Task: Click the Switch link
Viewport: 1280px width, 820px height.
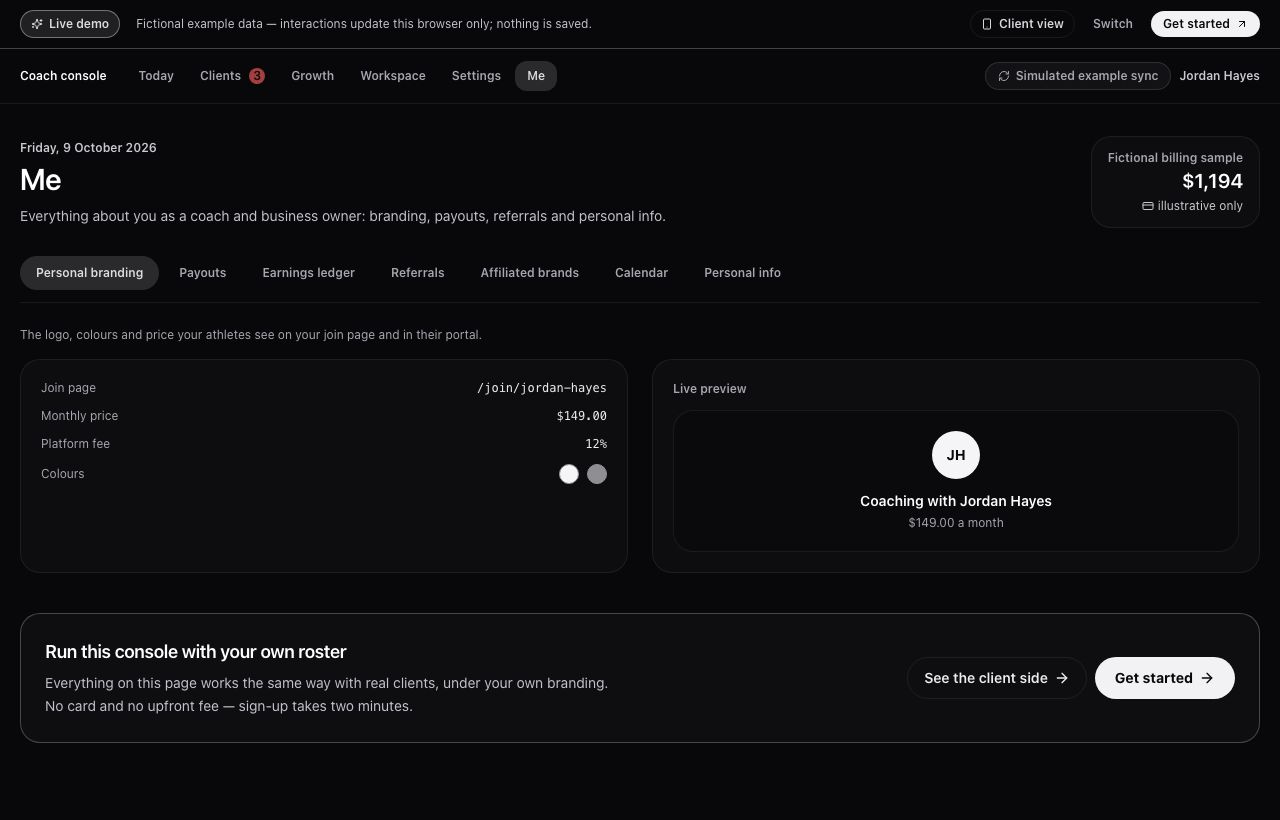Action: click(x=1113, y=24)
